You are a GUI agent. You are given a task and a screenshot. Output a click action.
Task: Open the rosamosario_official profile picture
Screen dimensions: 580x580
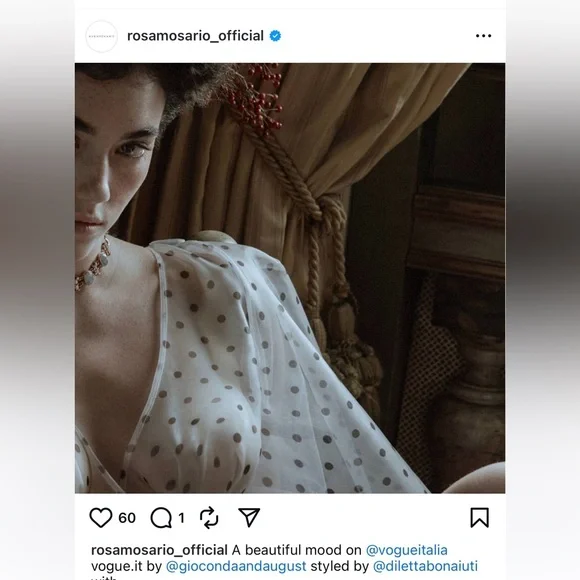pos(102,36)
